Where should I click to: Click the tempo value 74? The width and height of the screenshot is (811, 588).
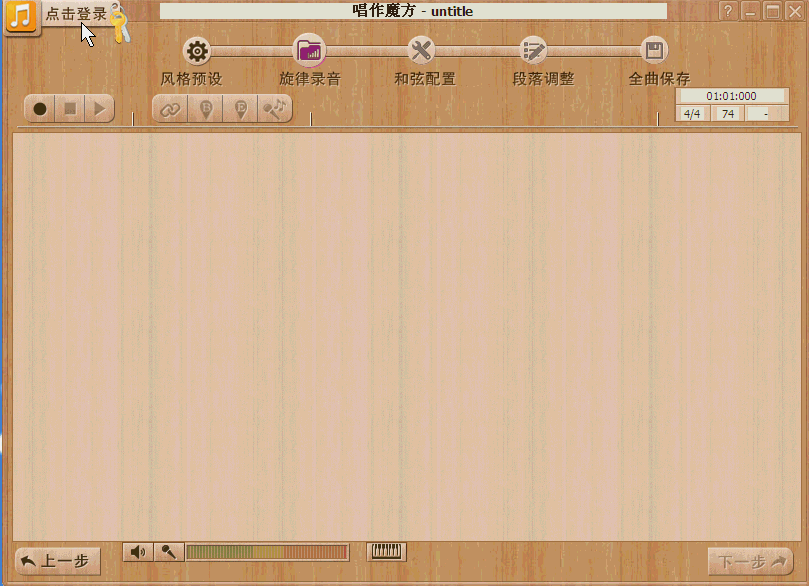tap(728, 114)
